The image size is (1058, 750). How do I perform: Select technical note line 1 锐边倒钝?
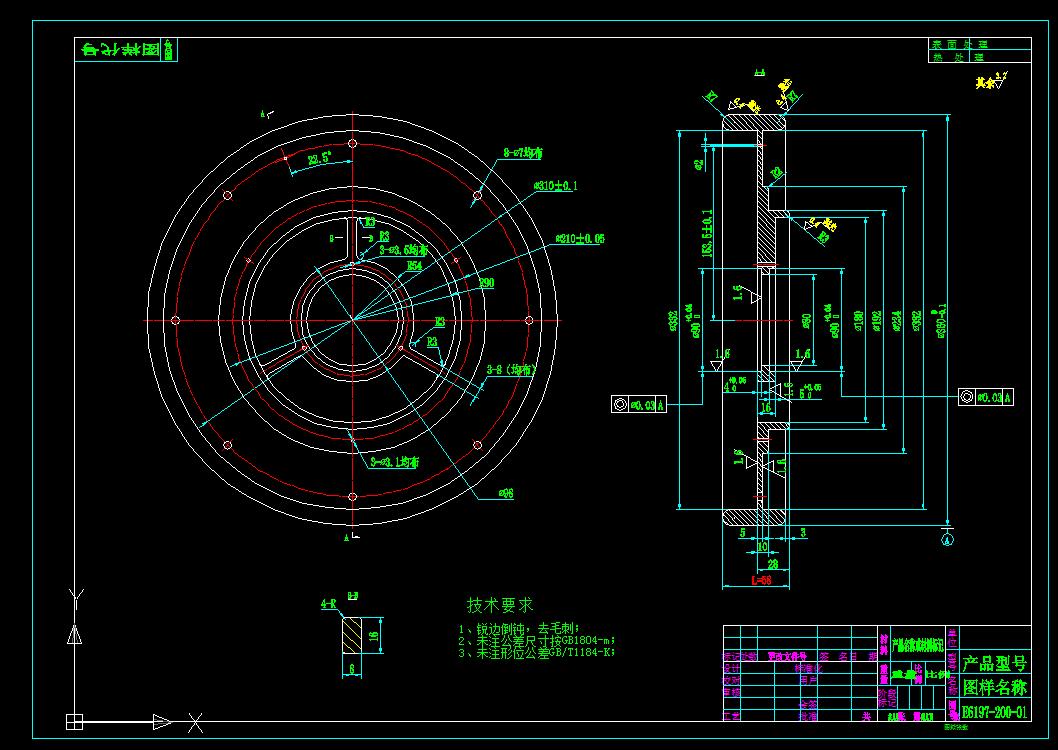pos(518,628)
